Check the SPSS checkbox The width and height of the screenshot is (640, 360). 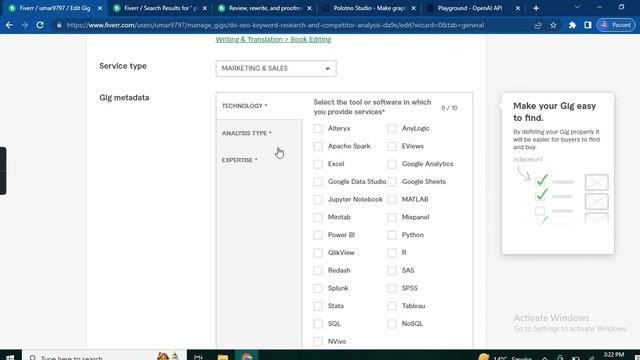pos(392,288)
